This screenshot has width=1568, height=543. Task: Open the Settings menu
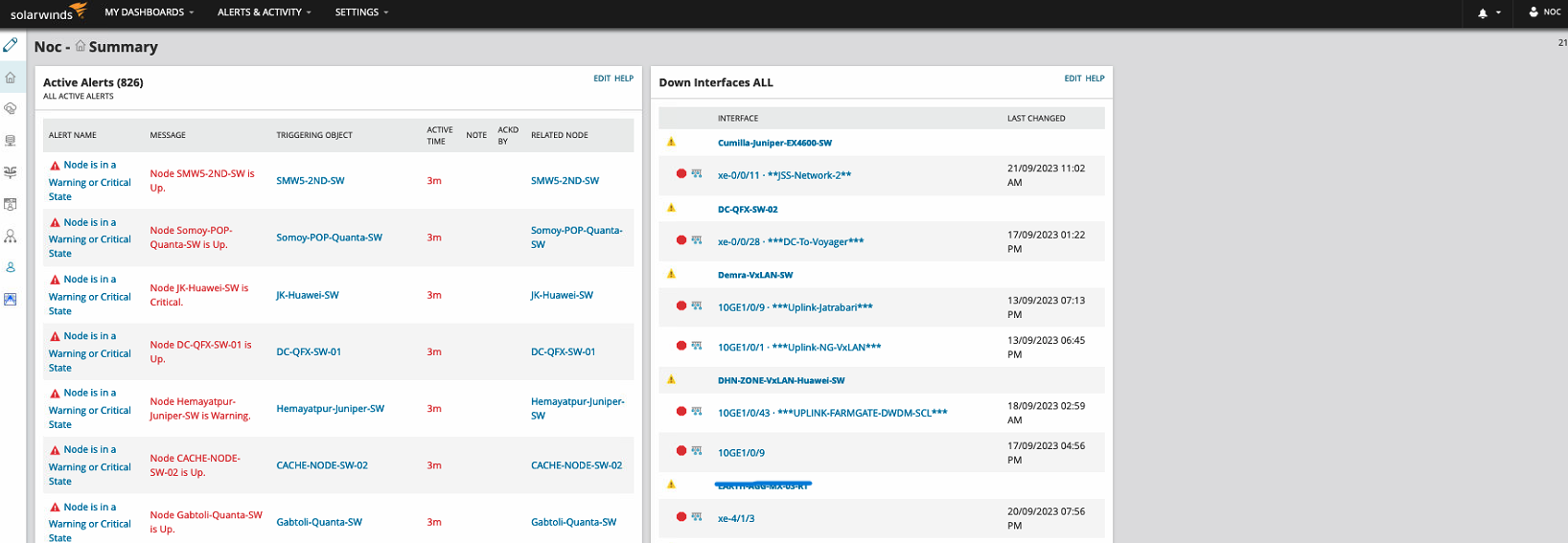(x=361, y=12)
